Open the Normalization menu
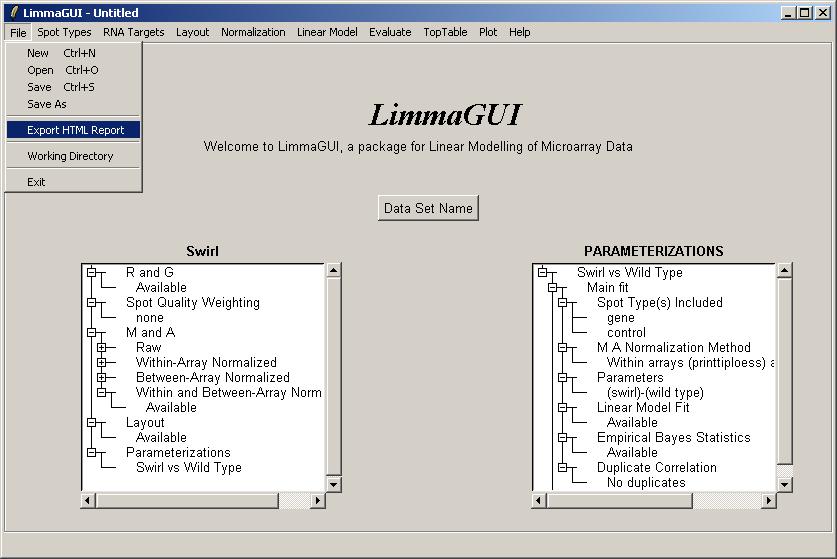 [x=253, y=32]
